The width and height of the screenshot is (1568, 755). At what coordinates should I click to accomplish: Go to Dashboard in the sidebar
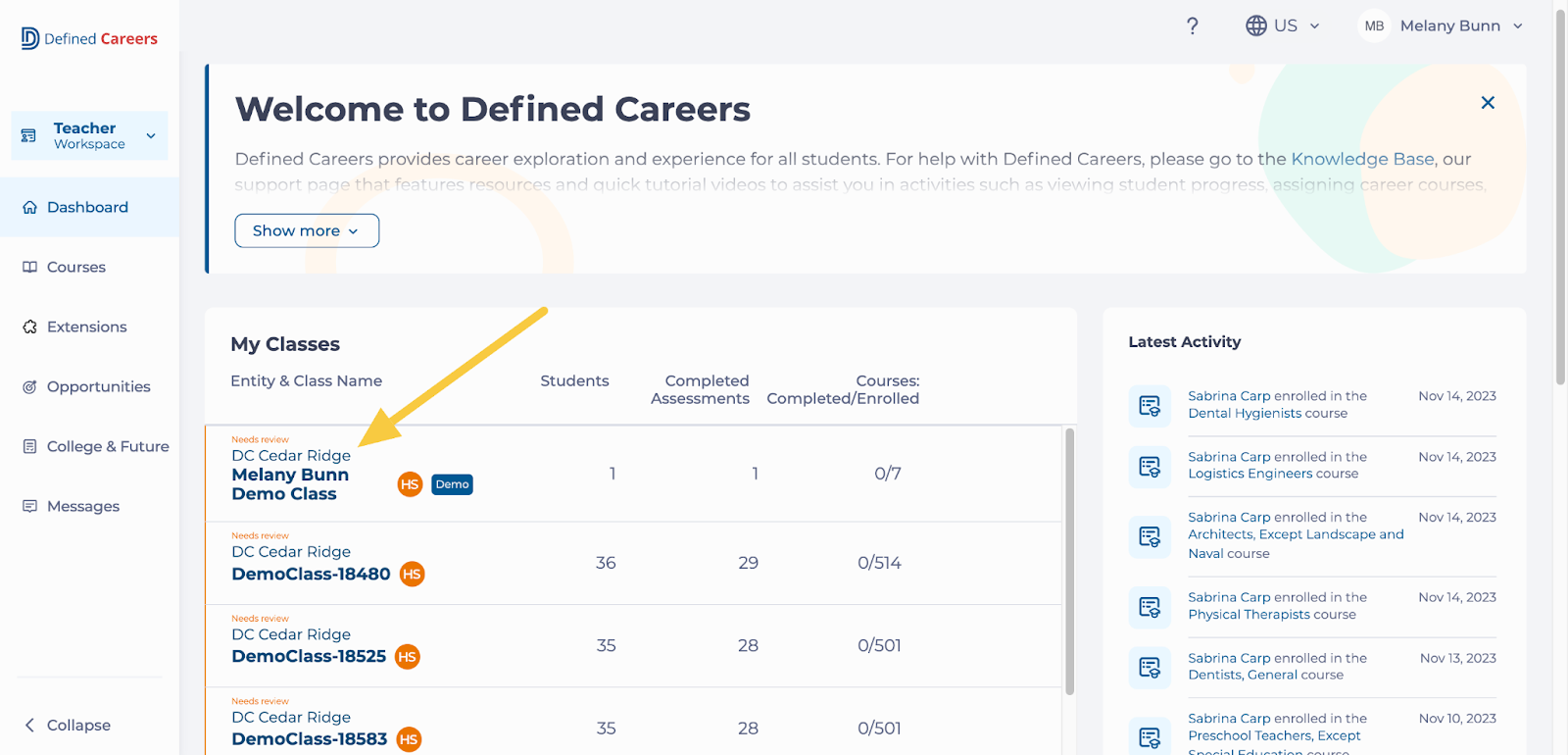[x=89, y=207]
